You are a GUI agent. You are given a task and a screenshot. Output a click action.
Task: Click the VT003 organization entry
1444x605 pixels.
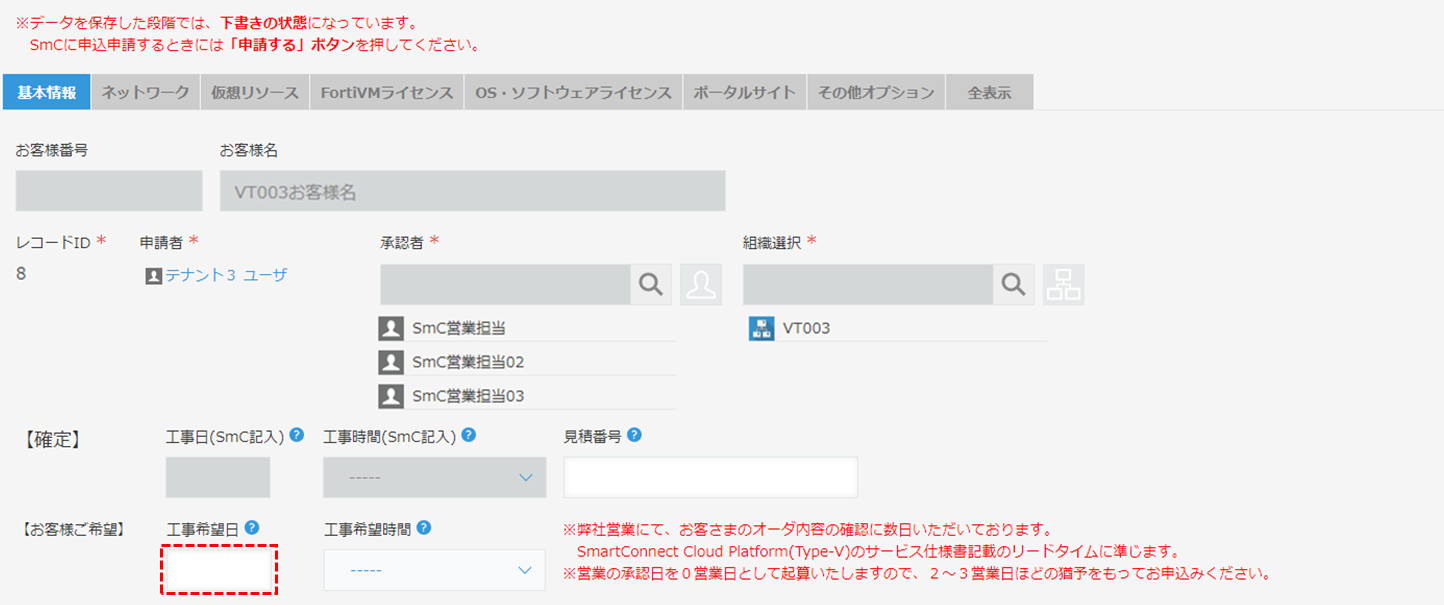[806, 328]
